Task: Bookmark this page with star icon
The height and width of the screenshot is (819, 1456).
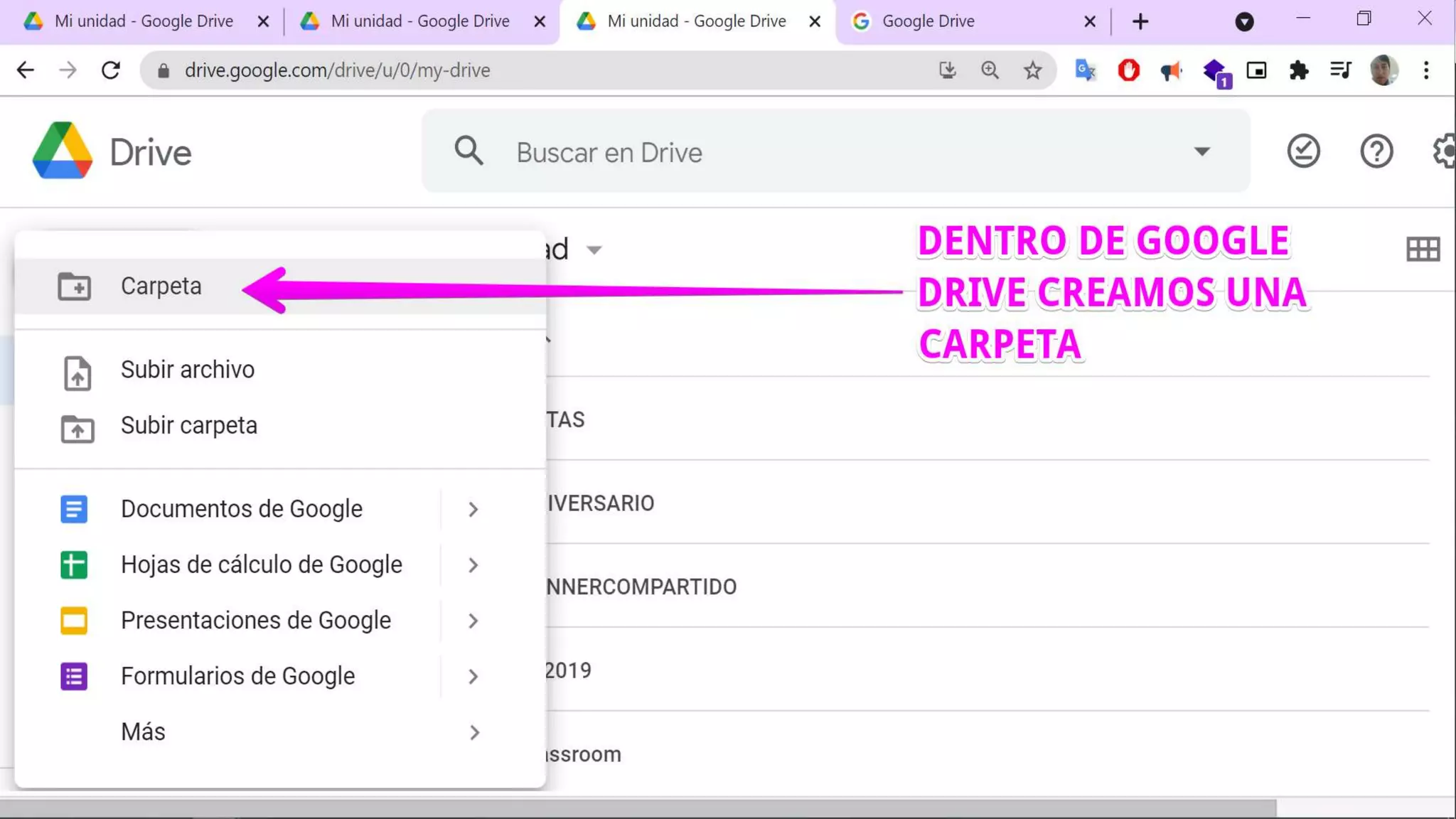Action: (x=1032, y=70)
